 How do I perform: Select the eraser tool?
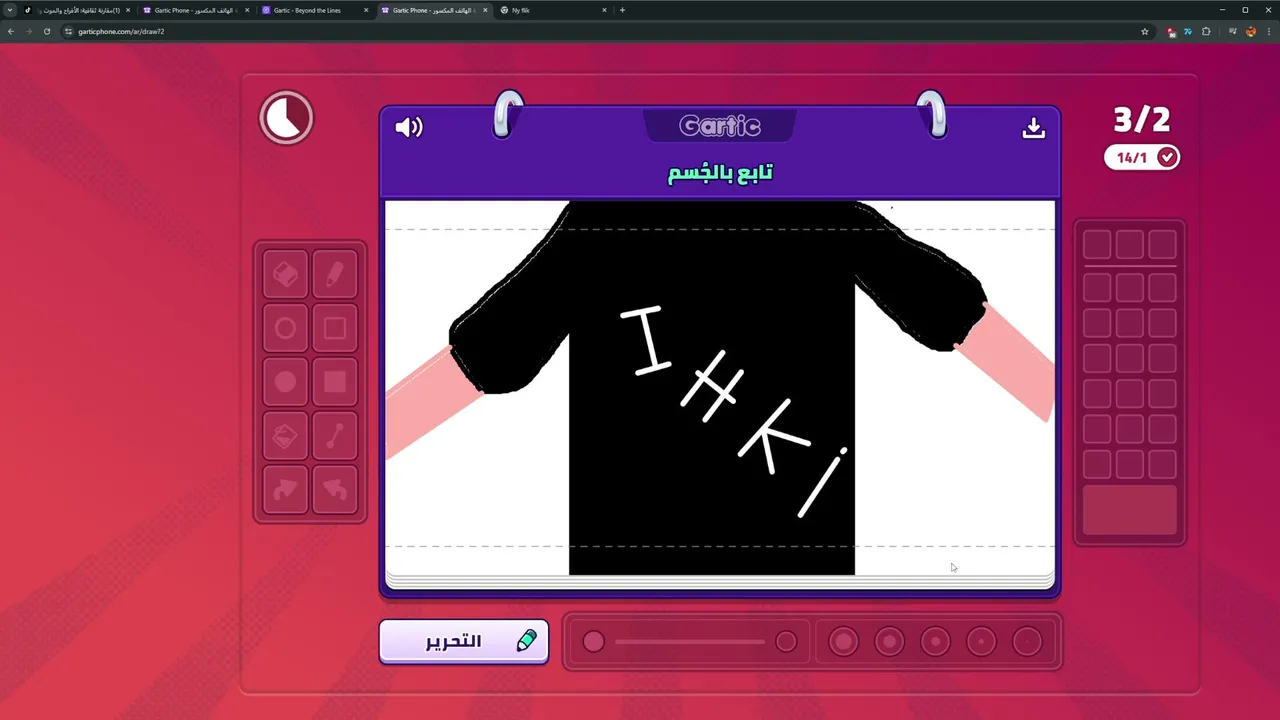point(285,275)
